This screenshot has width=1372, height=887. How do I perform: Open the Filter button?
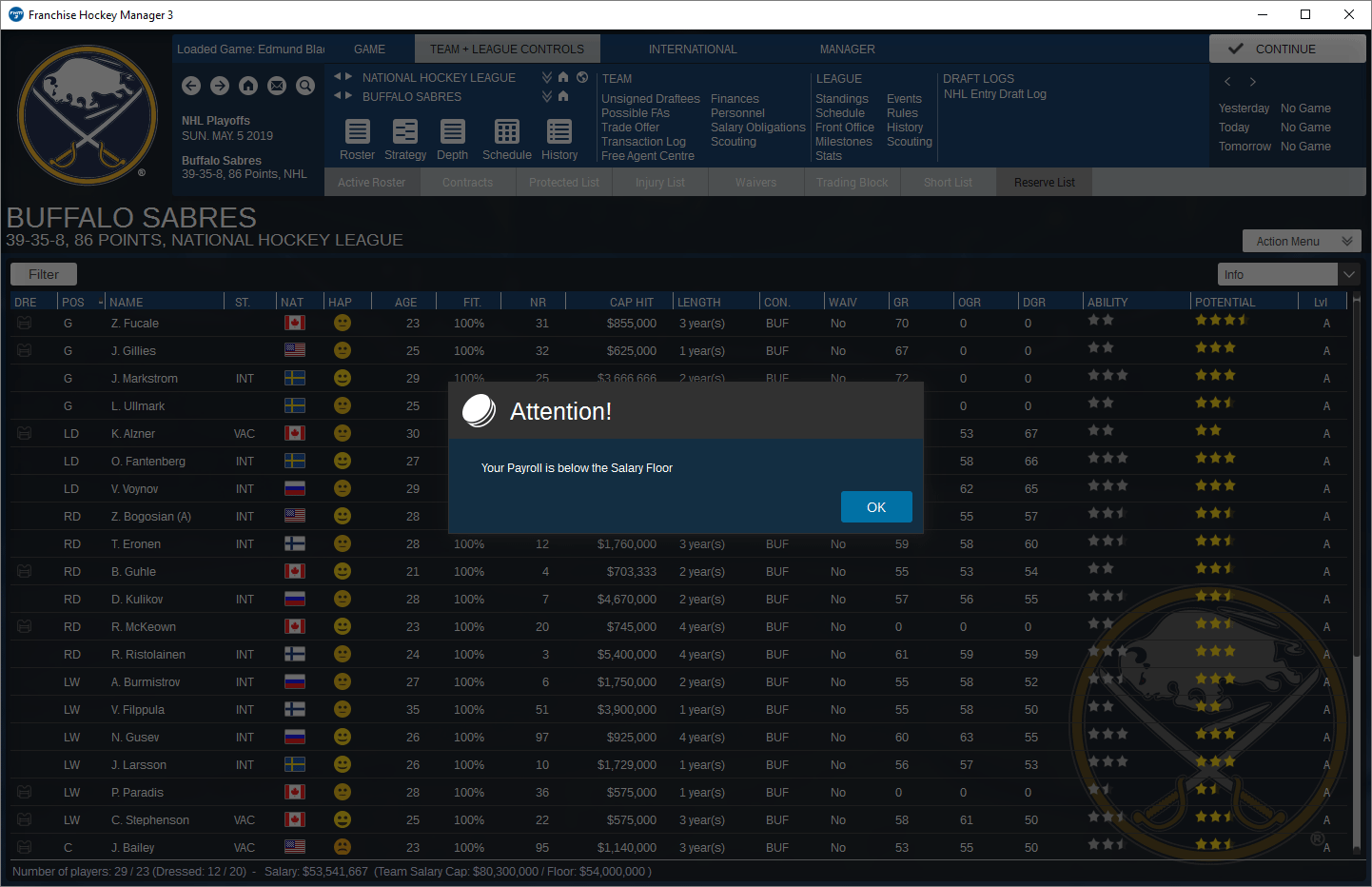click(x=44, y=274)
